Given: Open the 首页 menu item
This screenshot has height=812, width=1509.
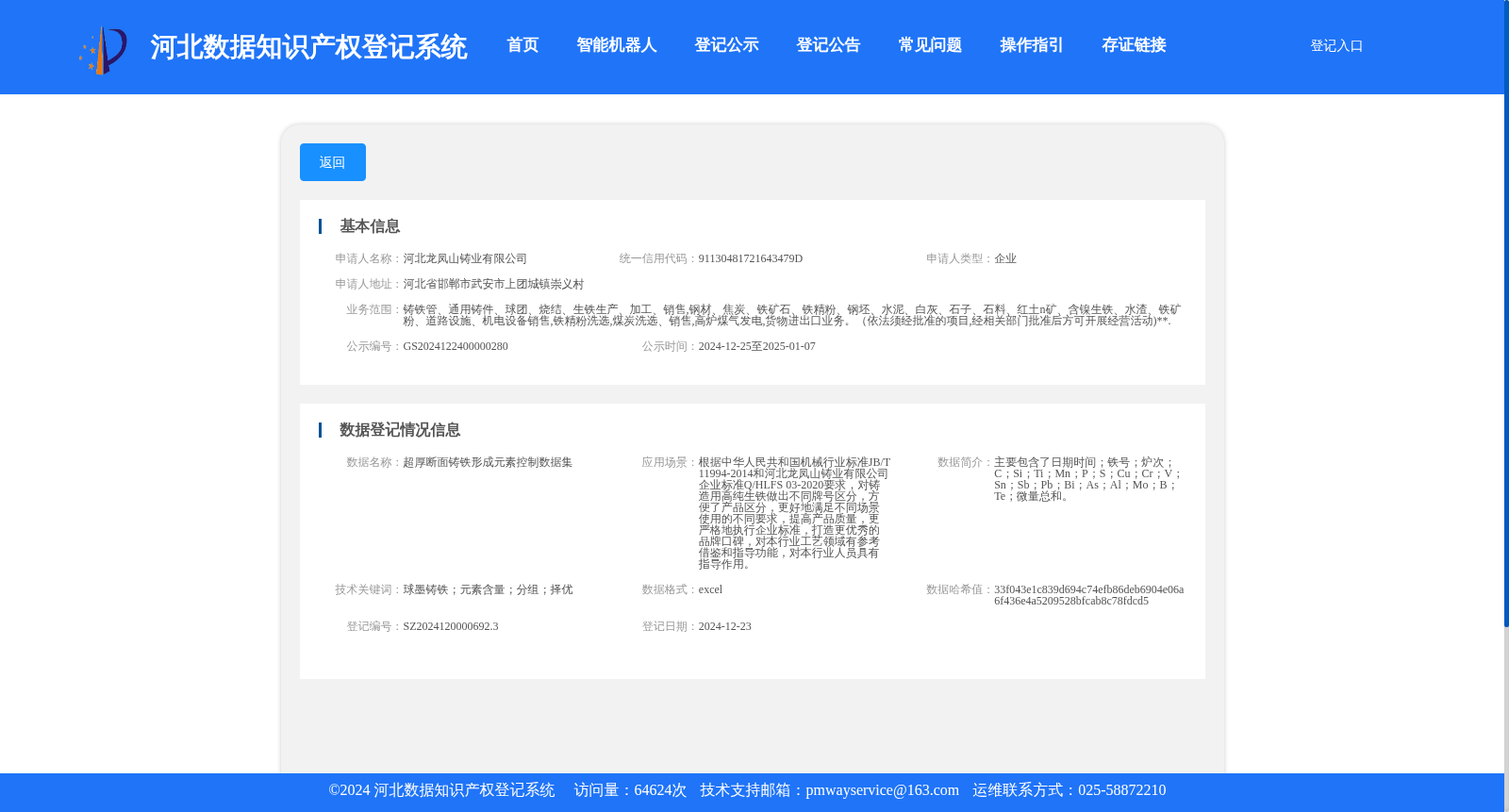Looking at the screenshot, I should [x=522, y=45].
